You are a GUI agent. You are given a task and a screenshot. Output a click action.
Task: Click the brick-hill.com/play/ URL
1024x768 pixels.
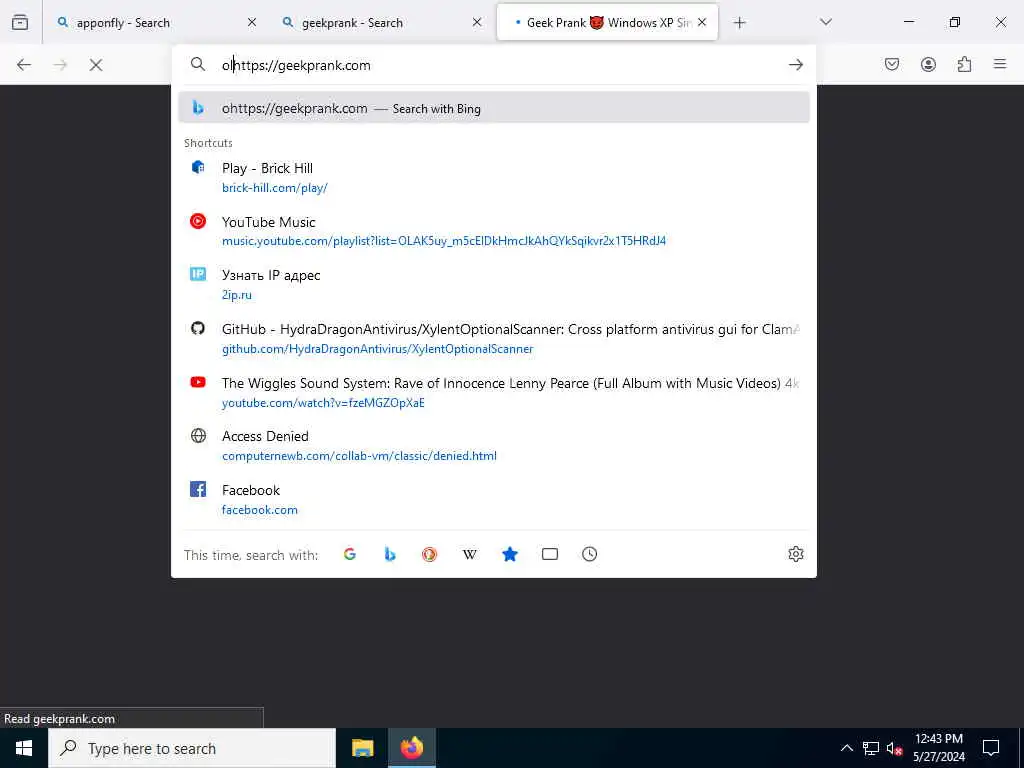point(274,188)
